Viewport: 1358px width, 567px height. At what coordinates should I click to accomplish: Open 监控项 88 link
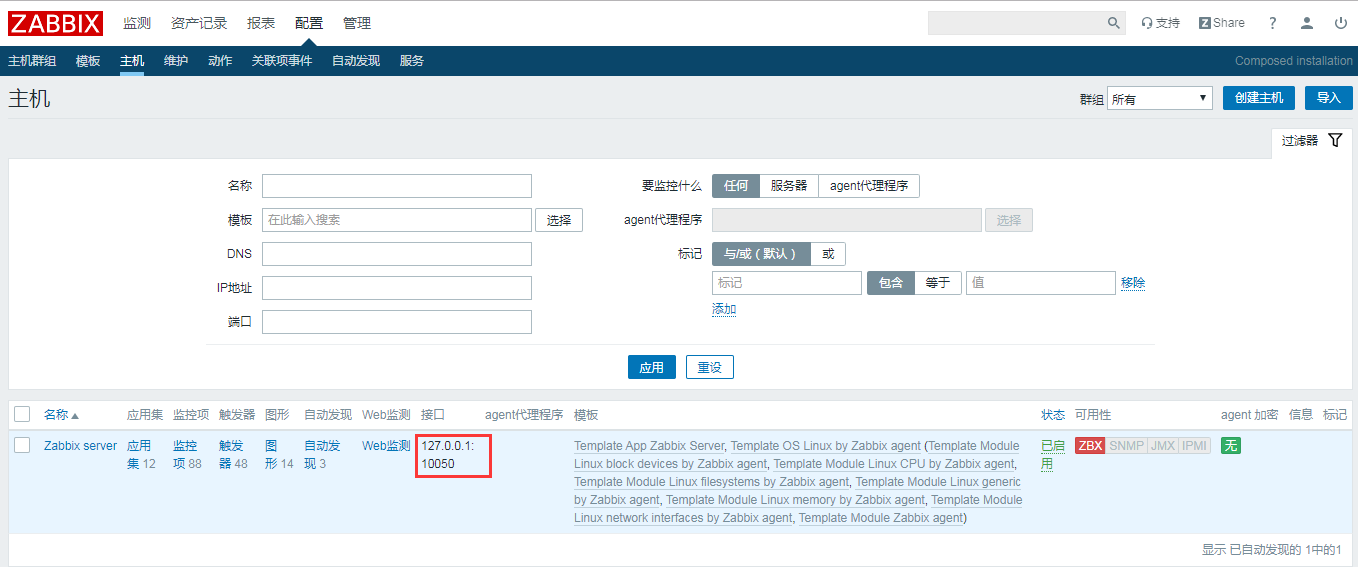[x=187, y=455]
